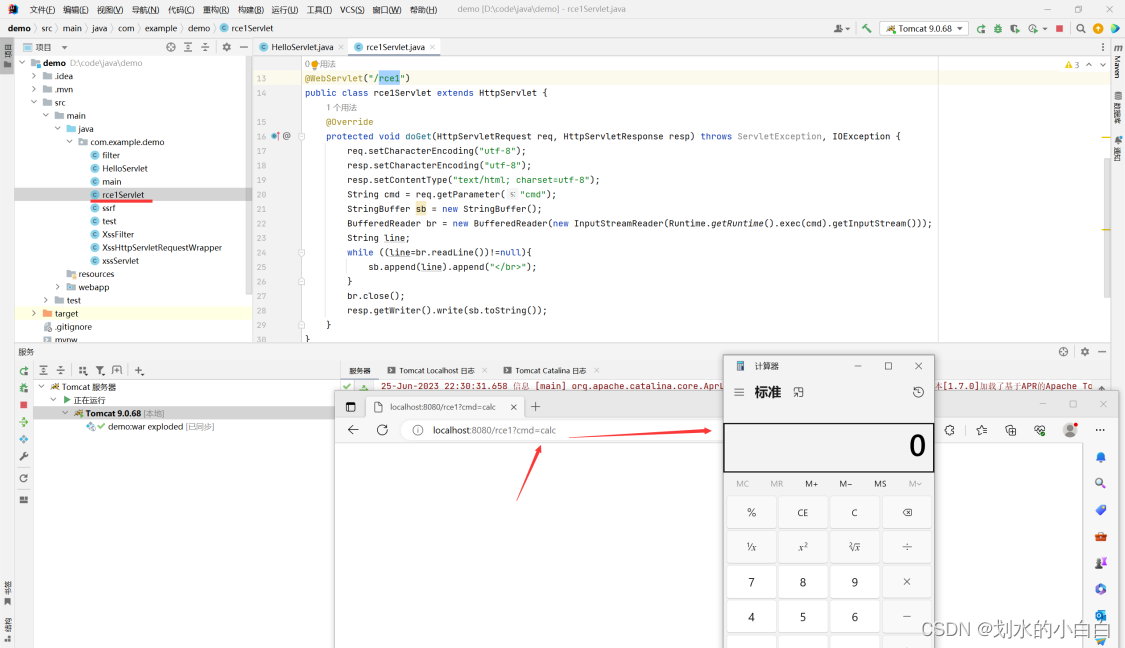Open Search Everywhere magnifier icon
Viewport: 1125px width, 648px height.
pyautogui.click(x=1081, y=29)
